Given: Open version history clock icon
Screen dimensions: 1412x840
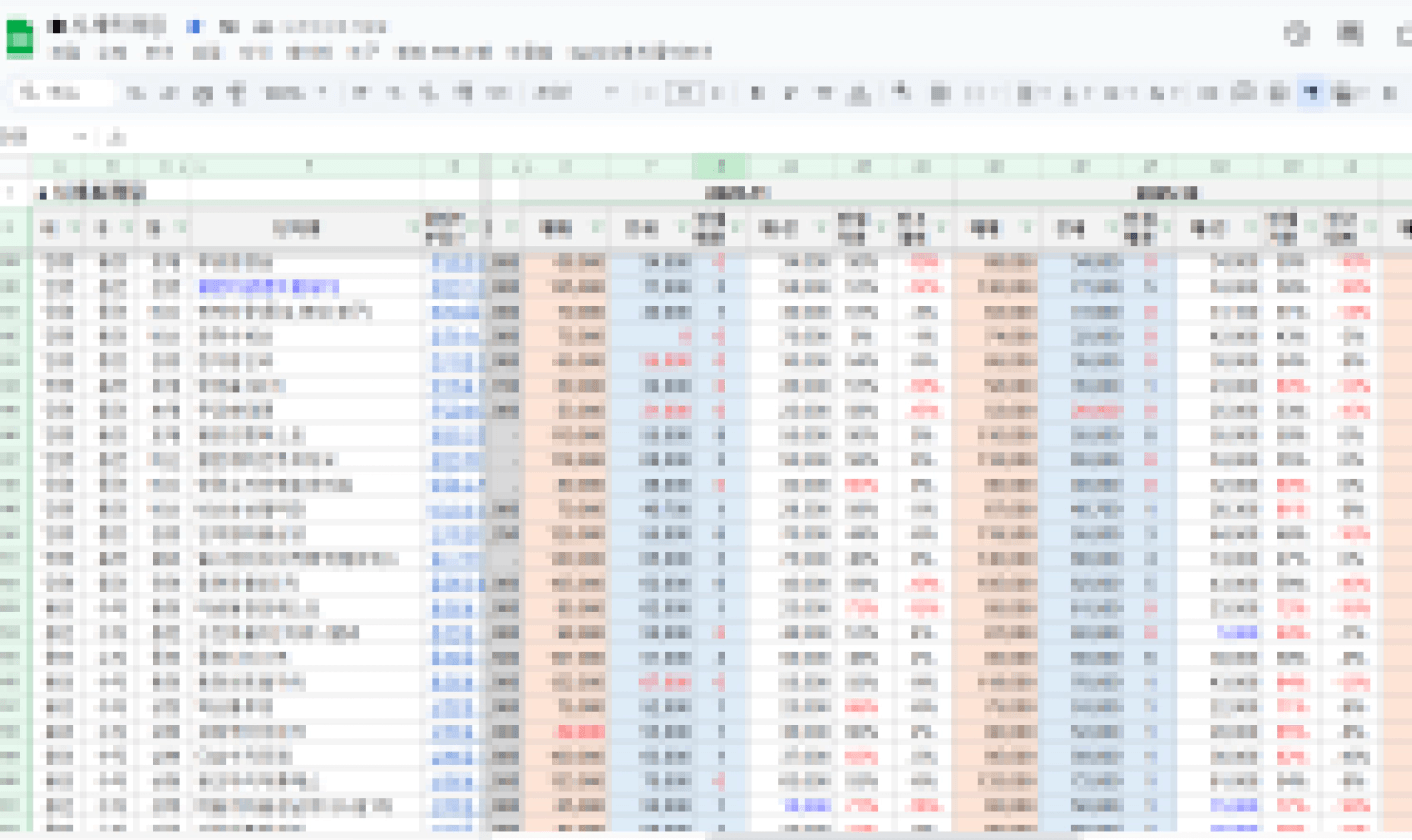Looking at the screenshot, I should tap(1297, 34).
